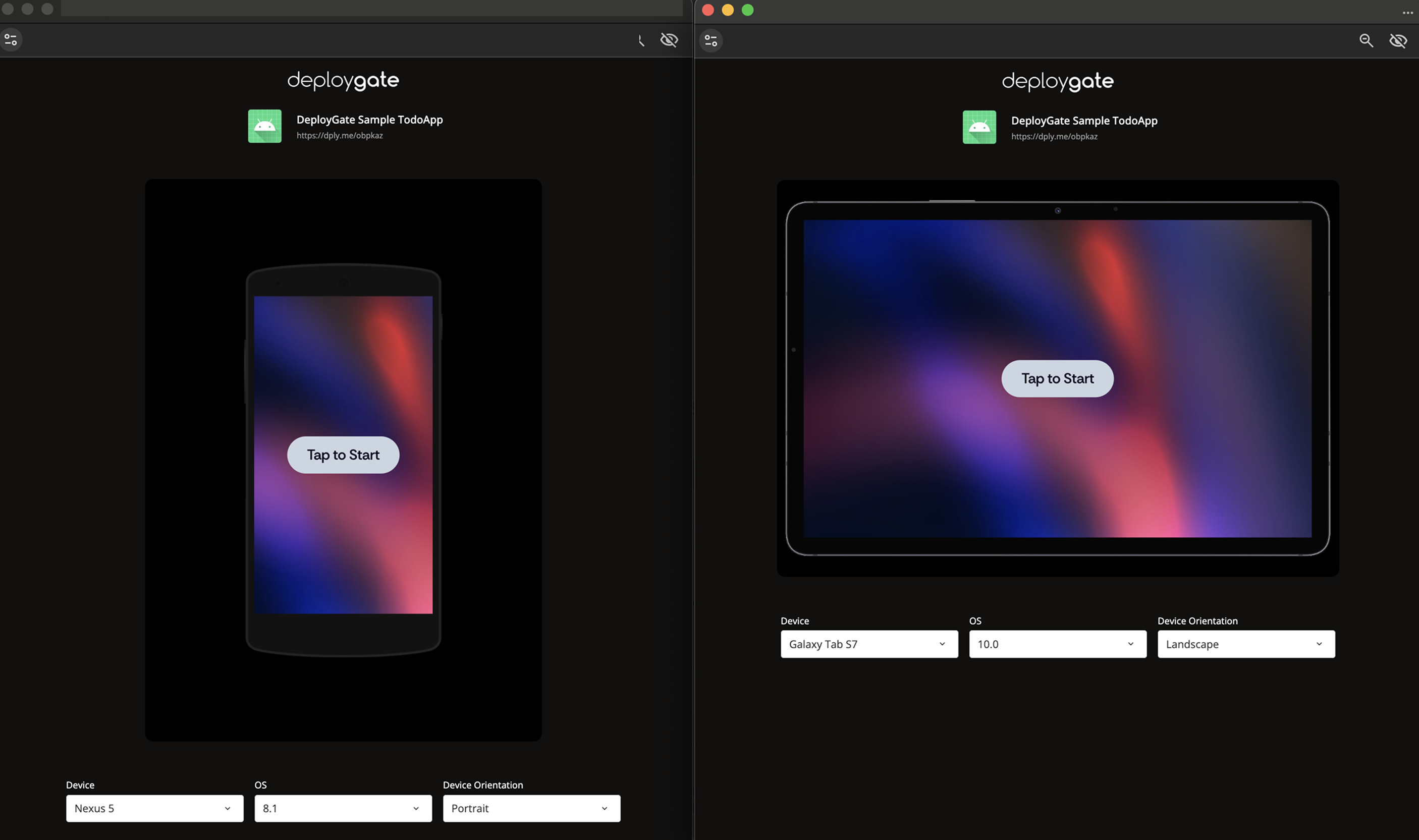Image resolution: width=1419 pixels, height=840 pixels.
Task: Click the zoom-out magnifier icon in right window
Action: pyautogui.click(x=1367, y=41)
